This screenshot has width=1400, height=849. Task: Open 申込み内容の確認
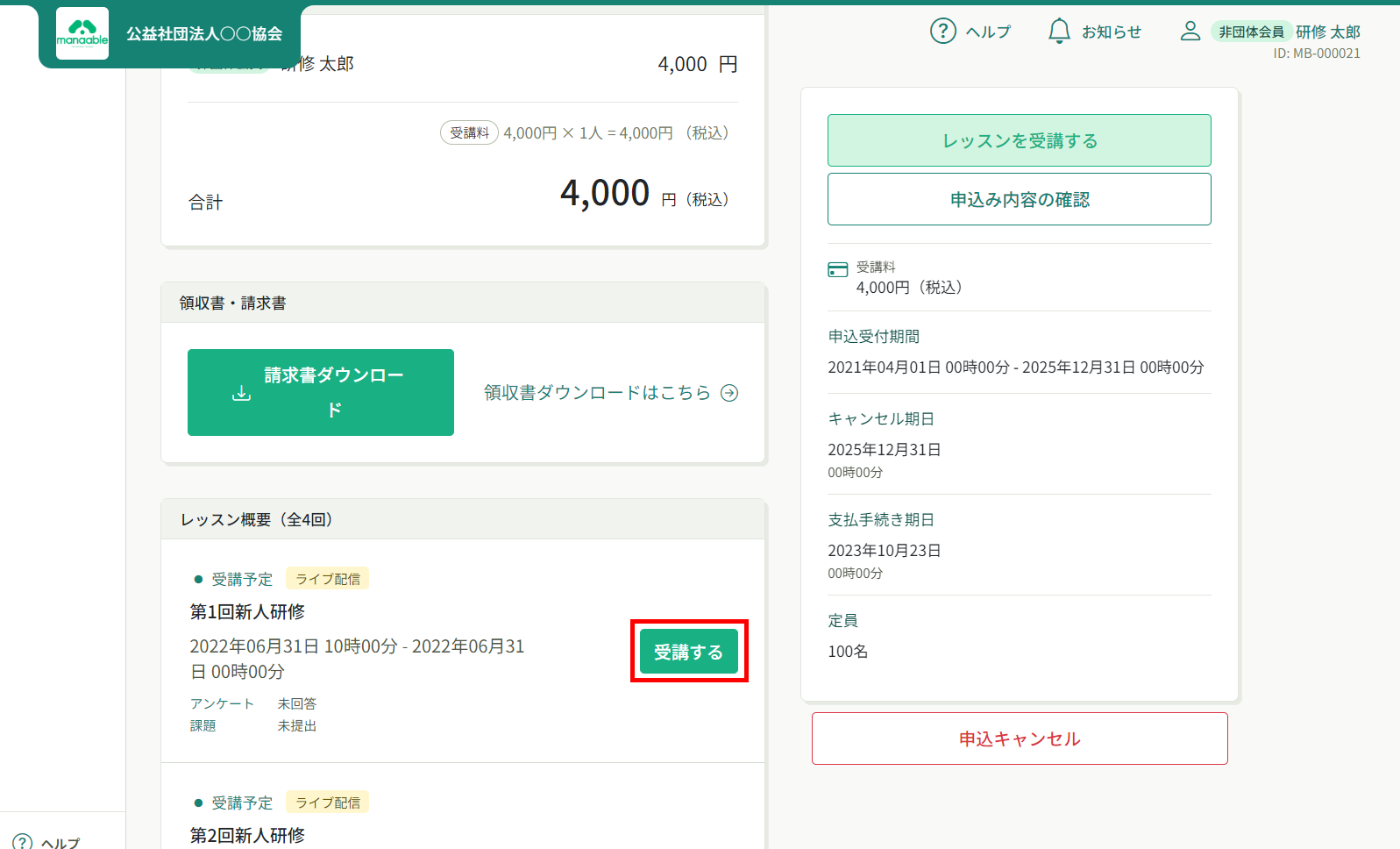pyautogui.click(x=1019, y=199)
